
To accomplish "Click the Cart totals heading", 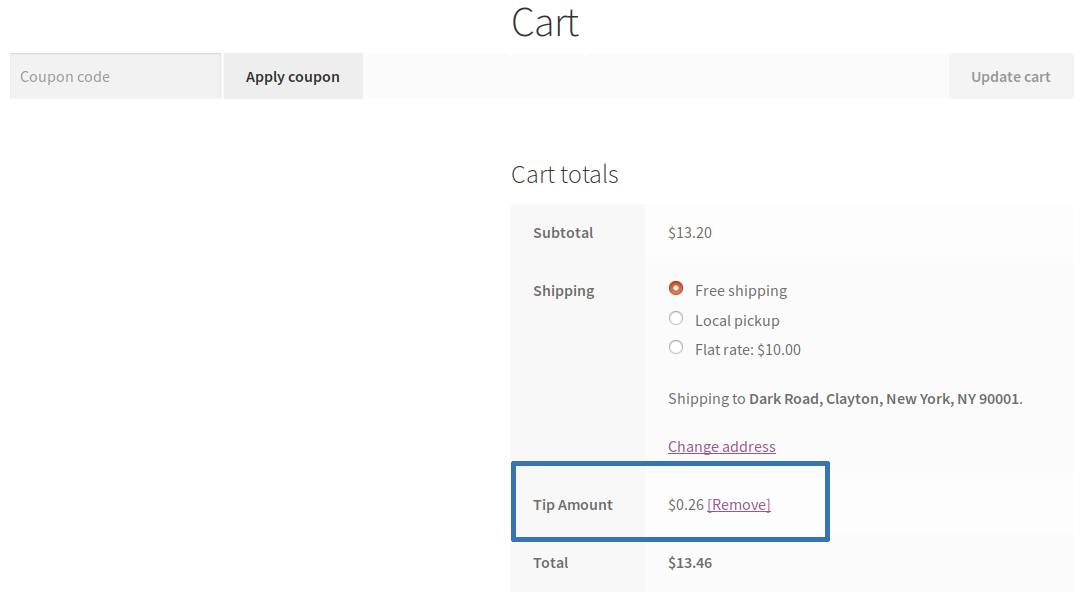I will point(564,174).
